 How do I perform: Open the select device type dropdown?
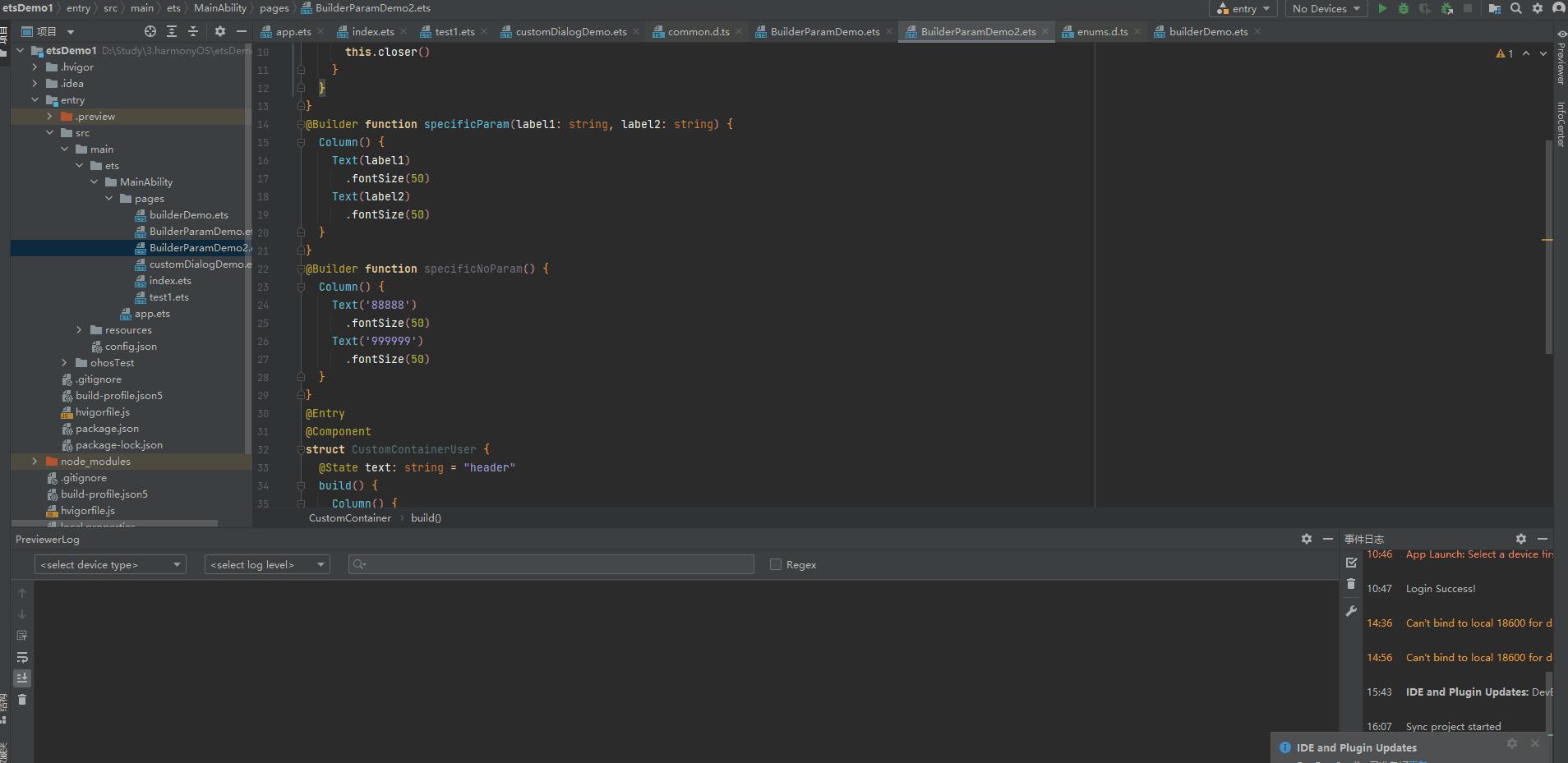(x=110, y=564)
